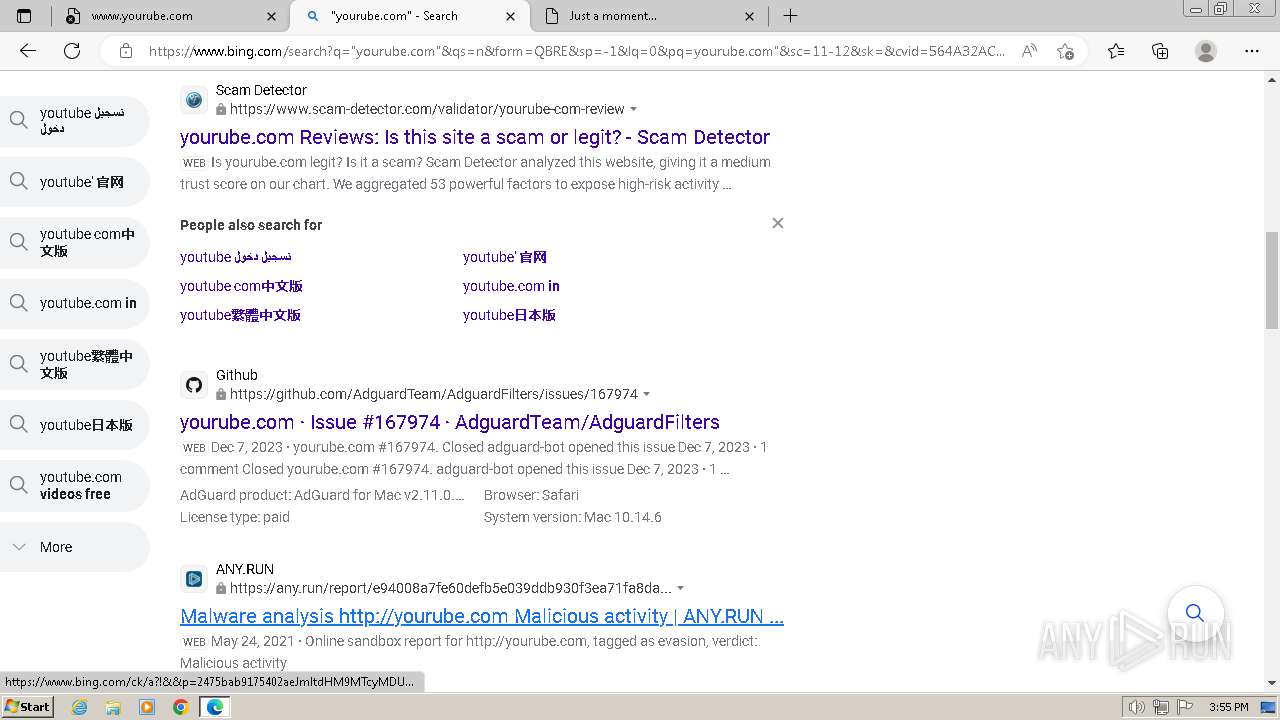
Task: Open a new tab with plus icon
Action: [x=790, y=16]
